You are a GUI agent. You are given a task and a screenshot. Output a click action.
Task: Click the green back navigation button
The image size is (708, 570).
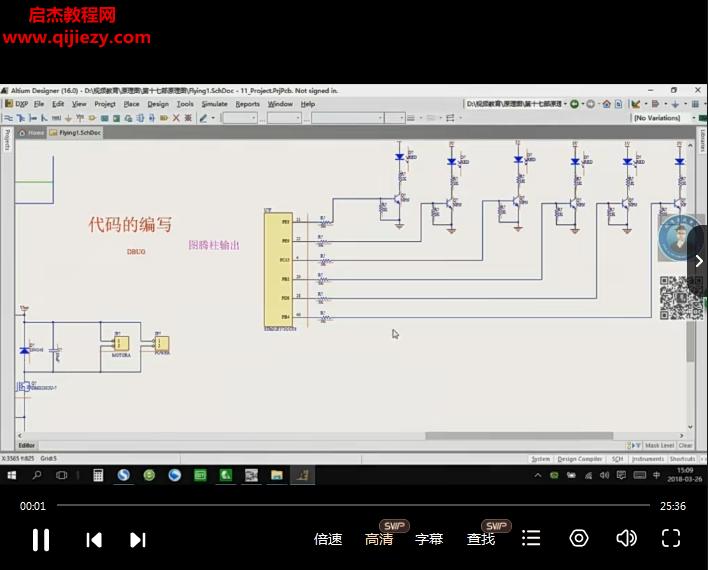click(574, 104)
